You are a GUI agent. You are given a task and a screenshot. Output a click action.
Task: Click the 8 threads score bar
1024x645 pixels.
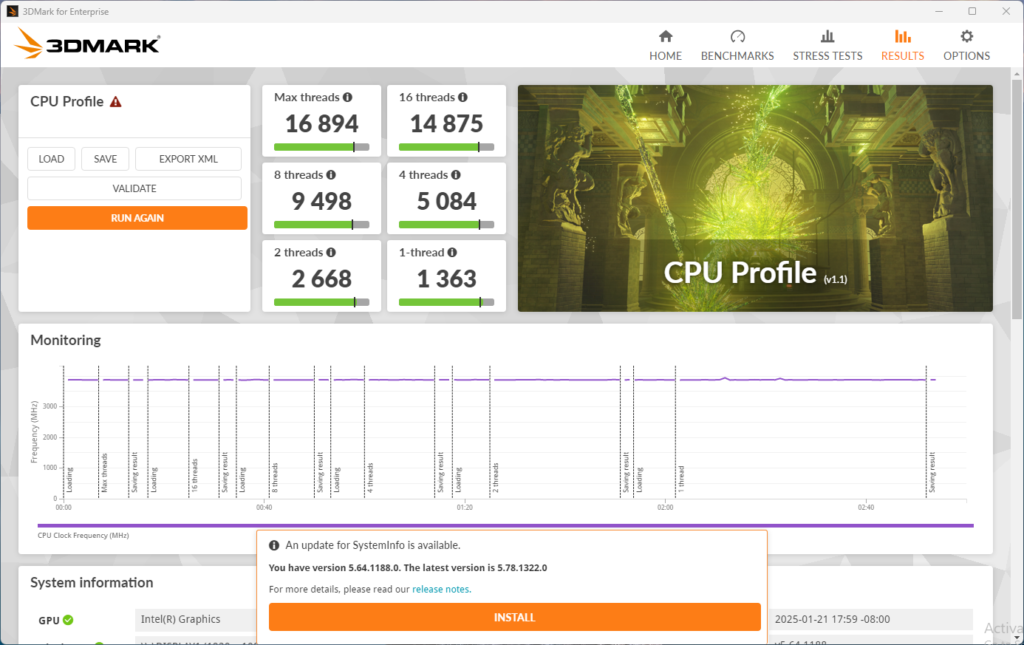[x=321, y=225]
